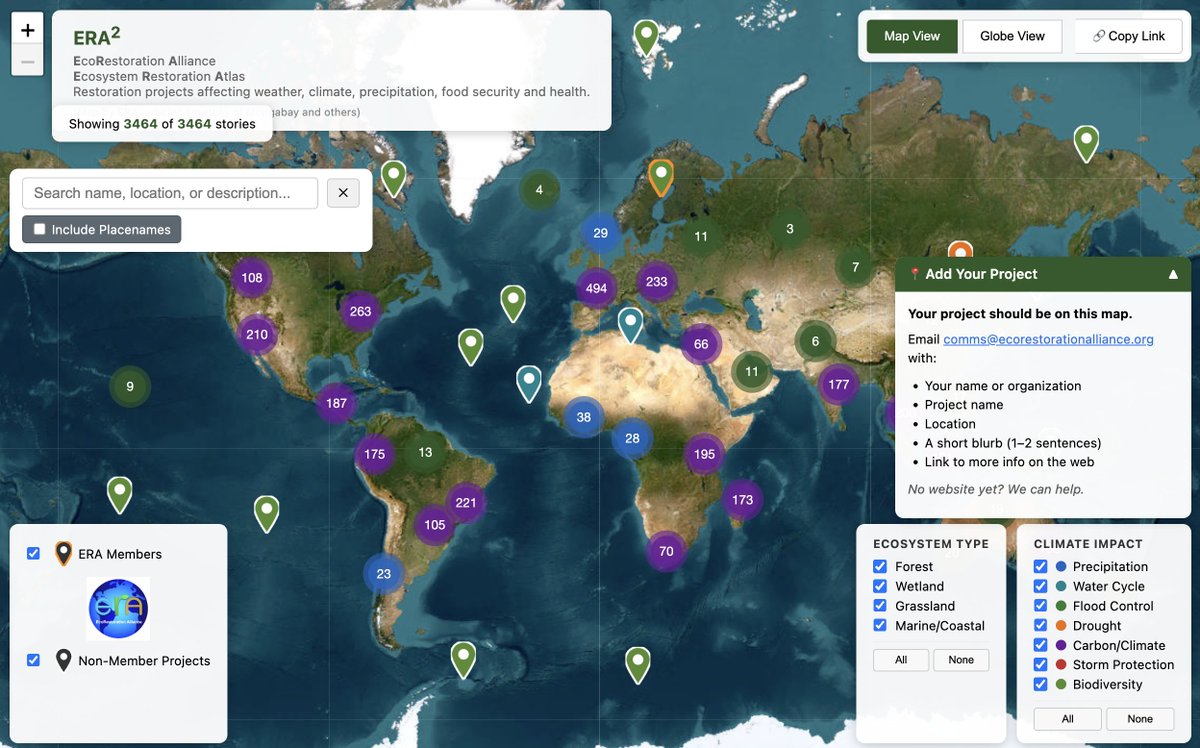This screenshot has height=748, width=1200.
Task: Open the green cluster marker labeled 9
Action: point(130,387)
